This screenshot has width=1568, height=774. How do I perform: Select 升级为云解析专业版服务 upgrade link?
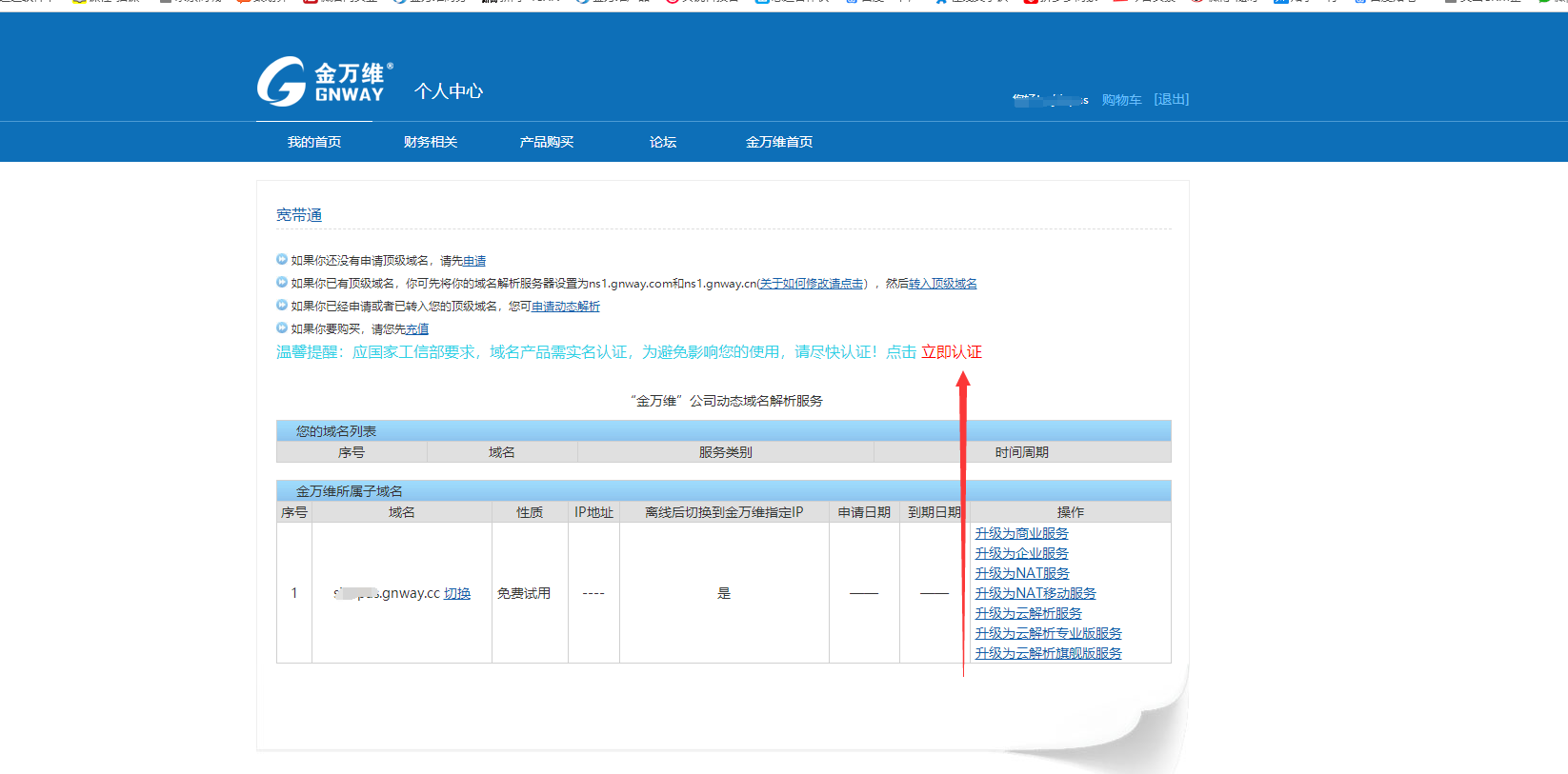point(1048,633)
